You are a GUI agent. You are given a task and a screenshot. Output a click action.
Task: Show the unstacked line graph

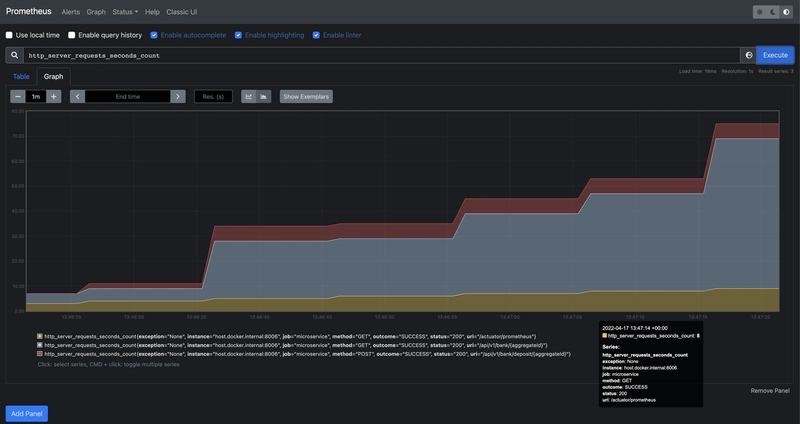point(249,96)
